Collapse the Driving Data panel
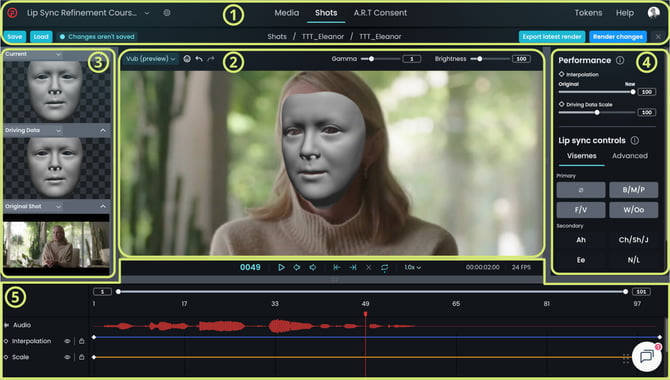This screenshot has height=380, width=670. pyautogui.click(x=103, y=130)
